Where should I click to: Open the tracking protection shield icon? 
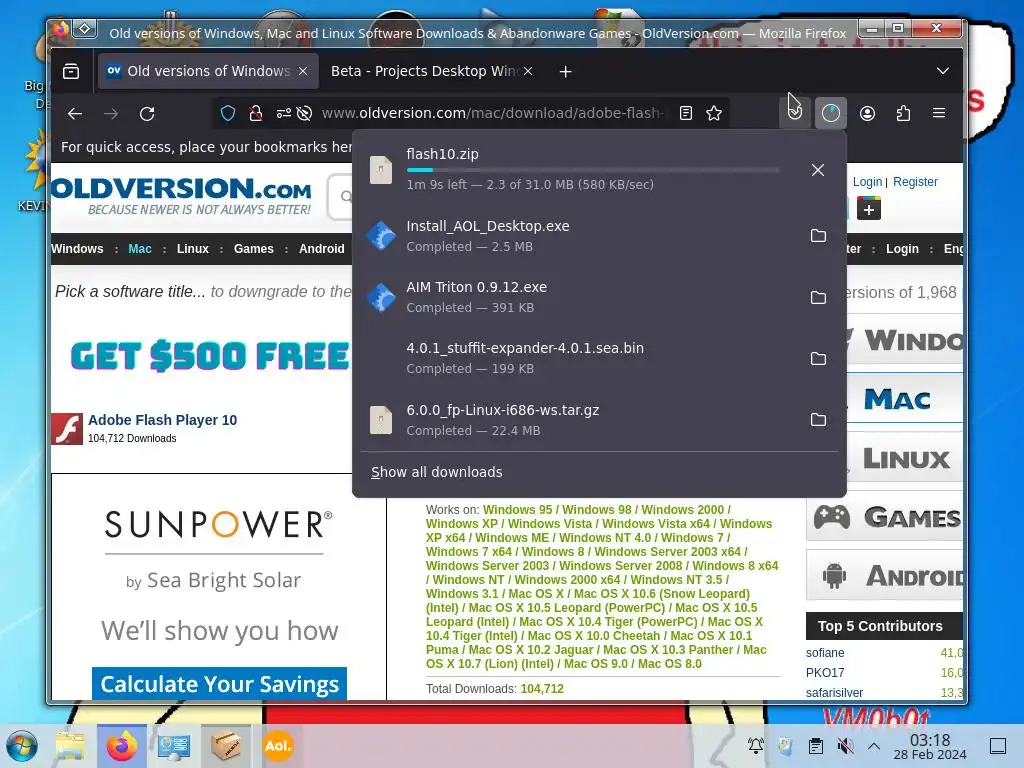[x=228, y=114]
